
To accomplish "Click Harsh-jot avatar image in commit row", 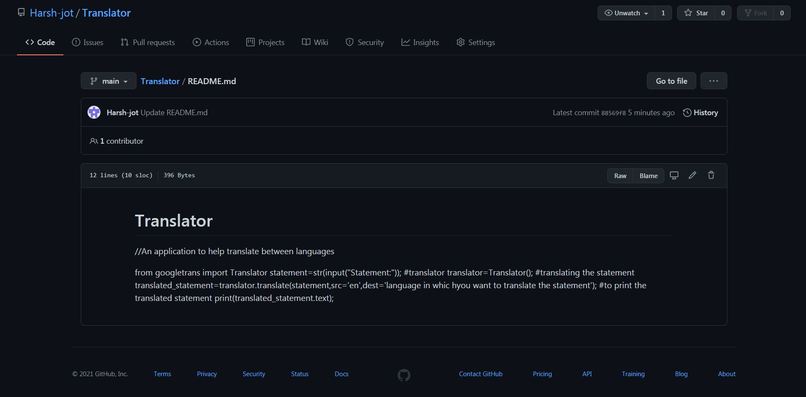I will (x=94, y=113).
